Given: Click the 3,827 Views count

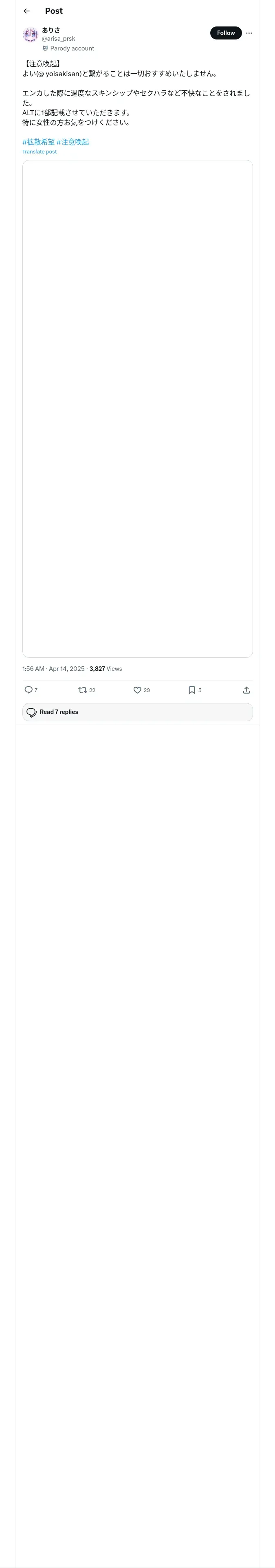Looking at the screenshot, I should (106, 668).
